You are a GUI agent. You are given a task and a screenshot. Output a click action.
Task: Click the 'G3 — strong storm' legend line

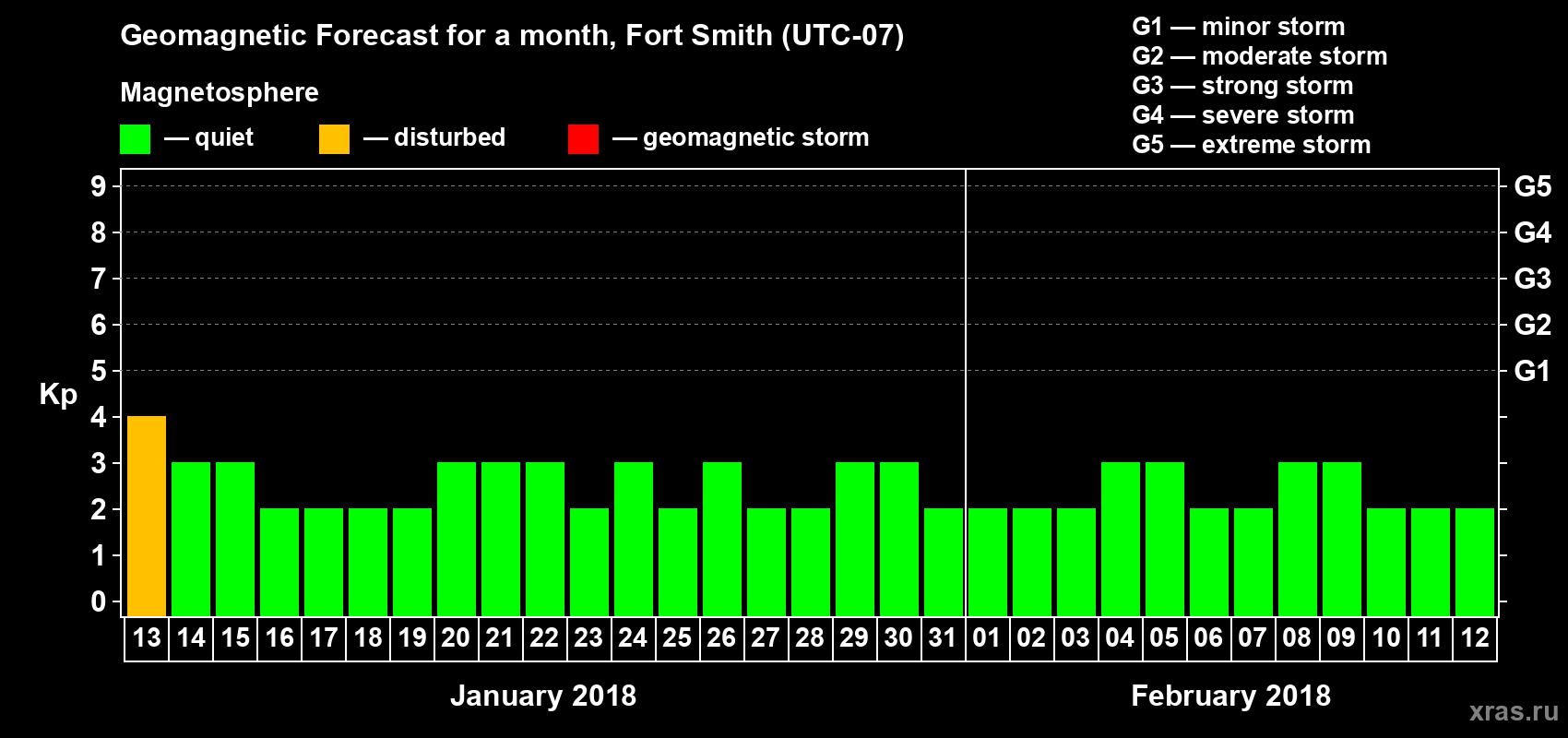tap(1242, 86)
